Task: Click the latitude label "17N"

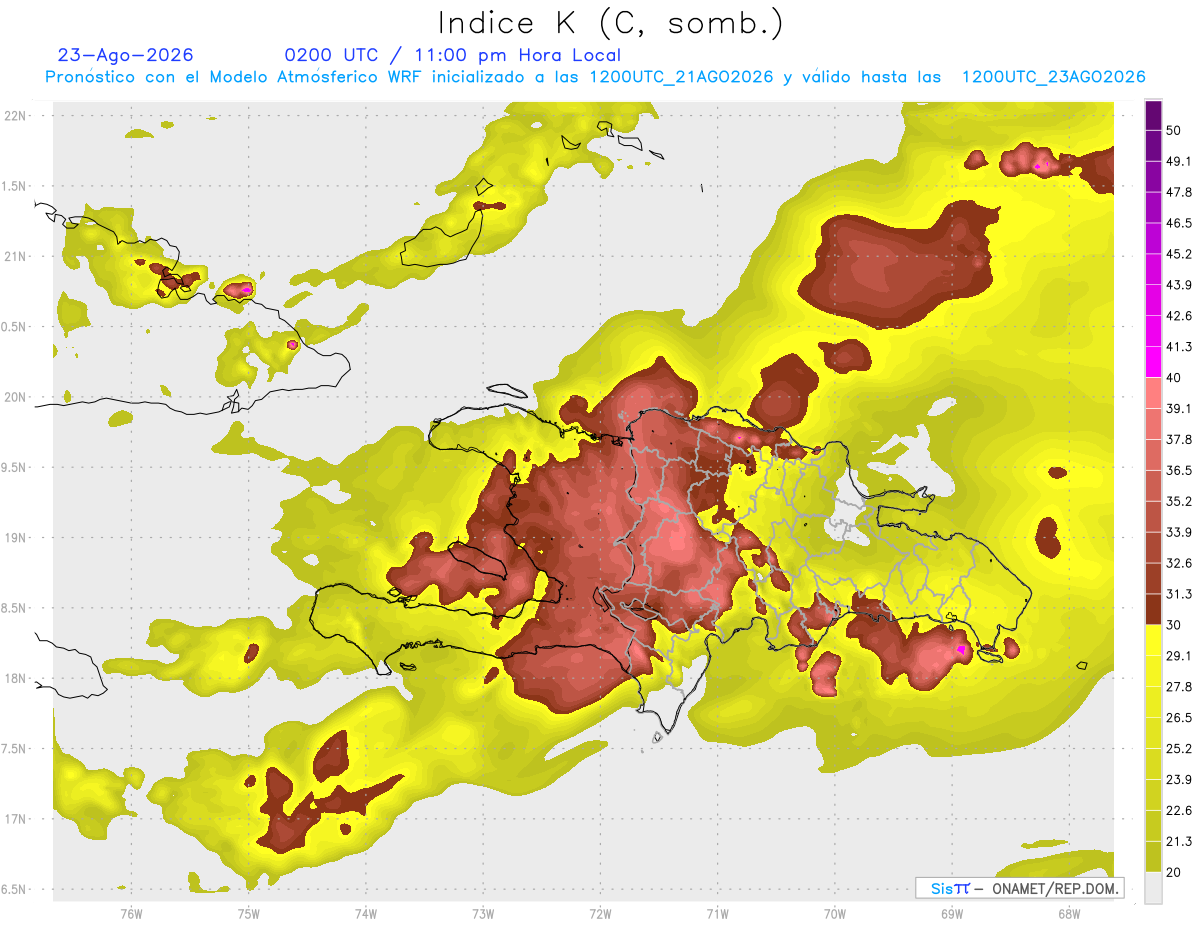Action: click(x=17, y=819)
